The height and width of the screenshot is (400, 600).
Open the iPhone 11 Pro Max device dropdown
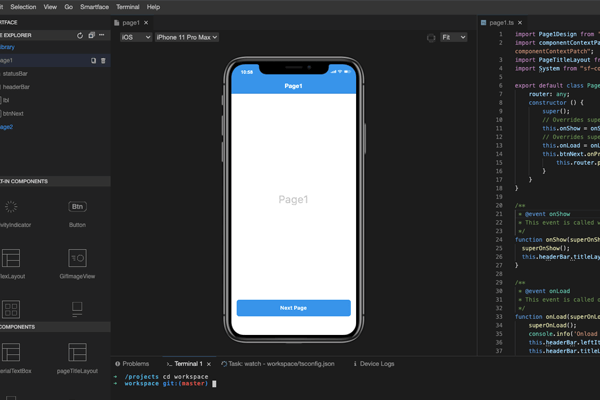pyautogui.click(x=187, y=37)
